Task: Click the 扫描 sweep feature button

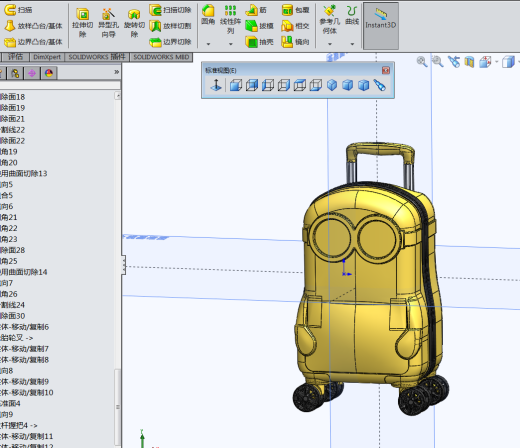Action: point(18,10)
